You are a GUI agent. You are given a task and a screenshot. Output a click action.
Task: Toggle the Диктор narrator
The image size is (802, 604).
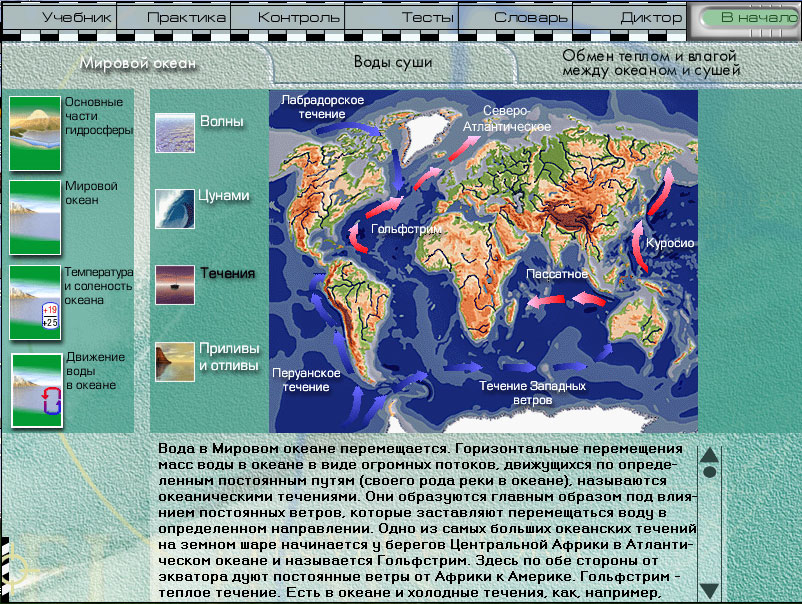629,17
